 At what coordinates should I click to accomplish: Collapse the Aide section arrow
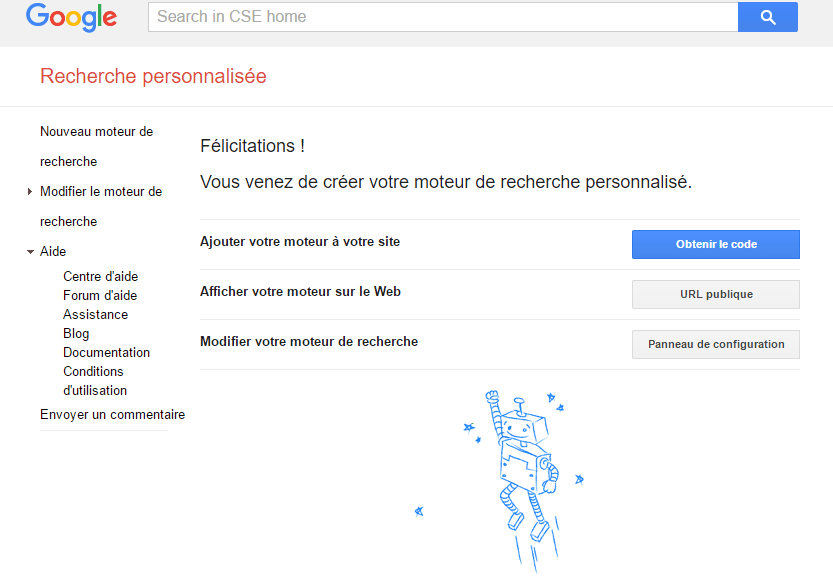click(30, 251)
